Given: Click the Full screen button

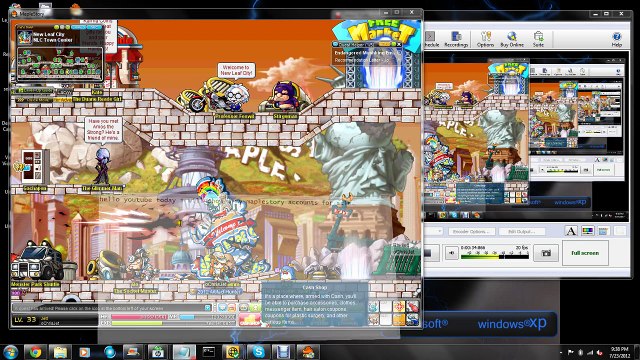Looking at the screenshot, I should (x=585, y=253).
